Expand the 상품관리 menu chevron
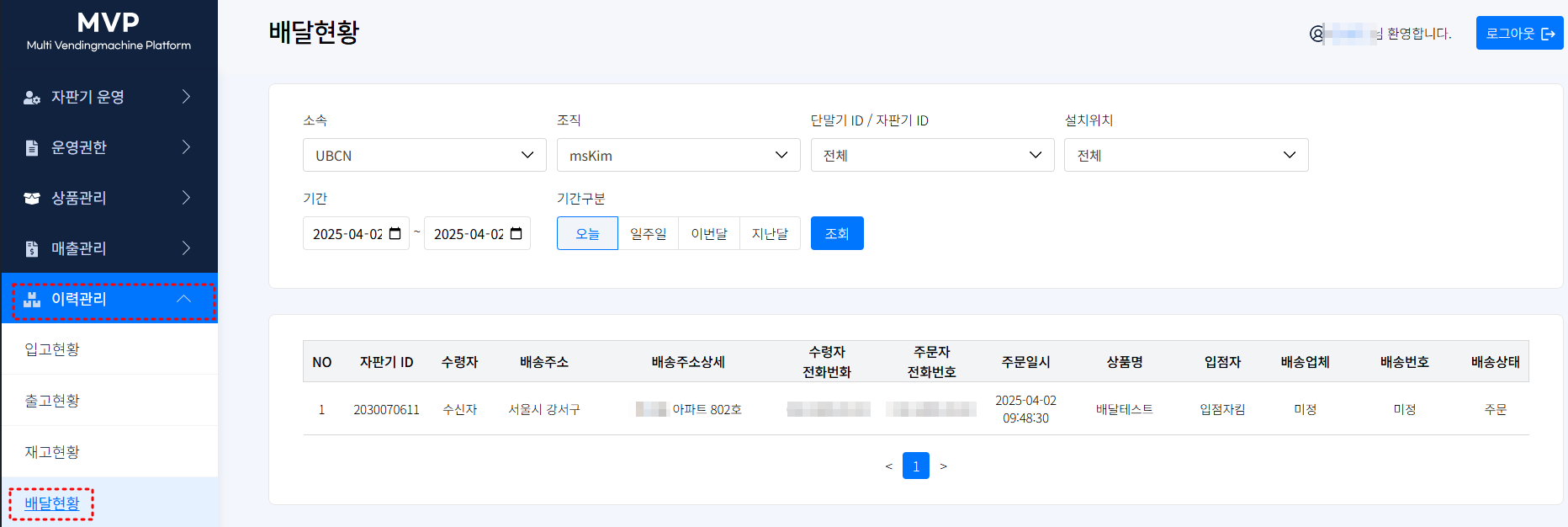1568x527 pixels. [x=186, y=198]
